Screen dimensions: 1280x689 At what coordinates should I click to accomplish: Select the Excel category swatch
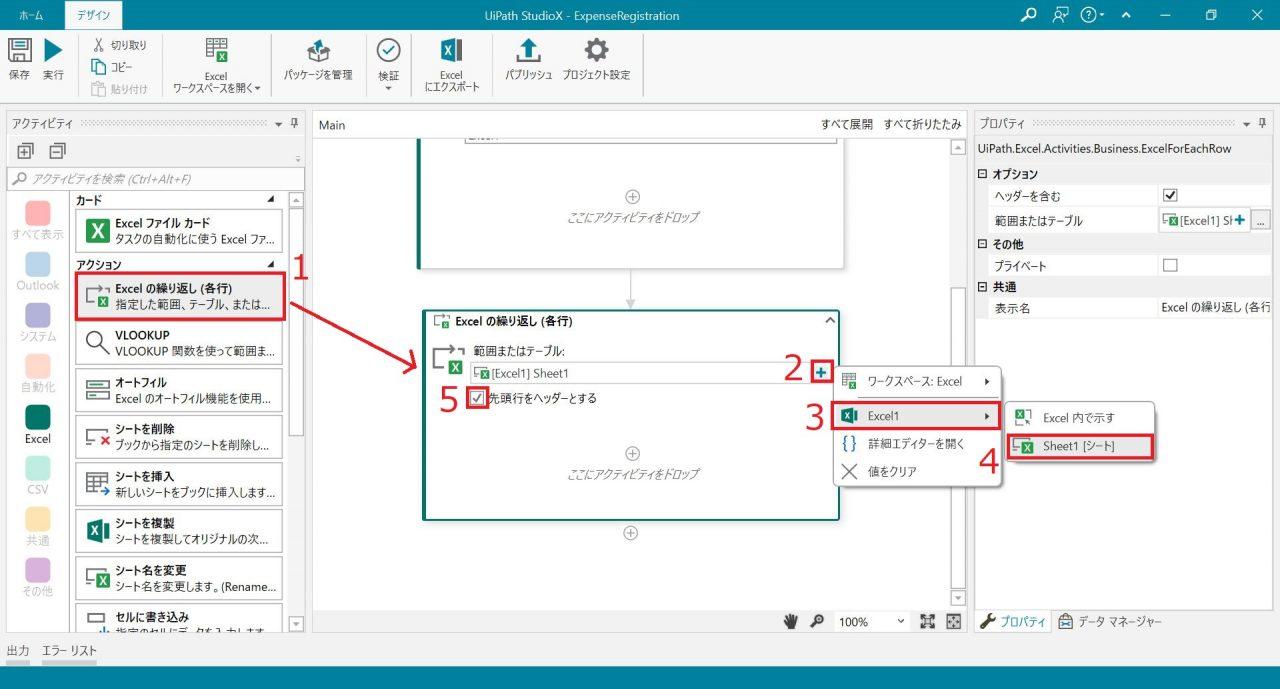tap(38, 417)
